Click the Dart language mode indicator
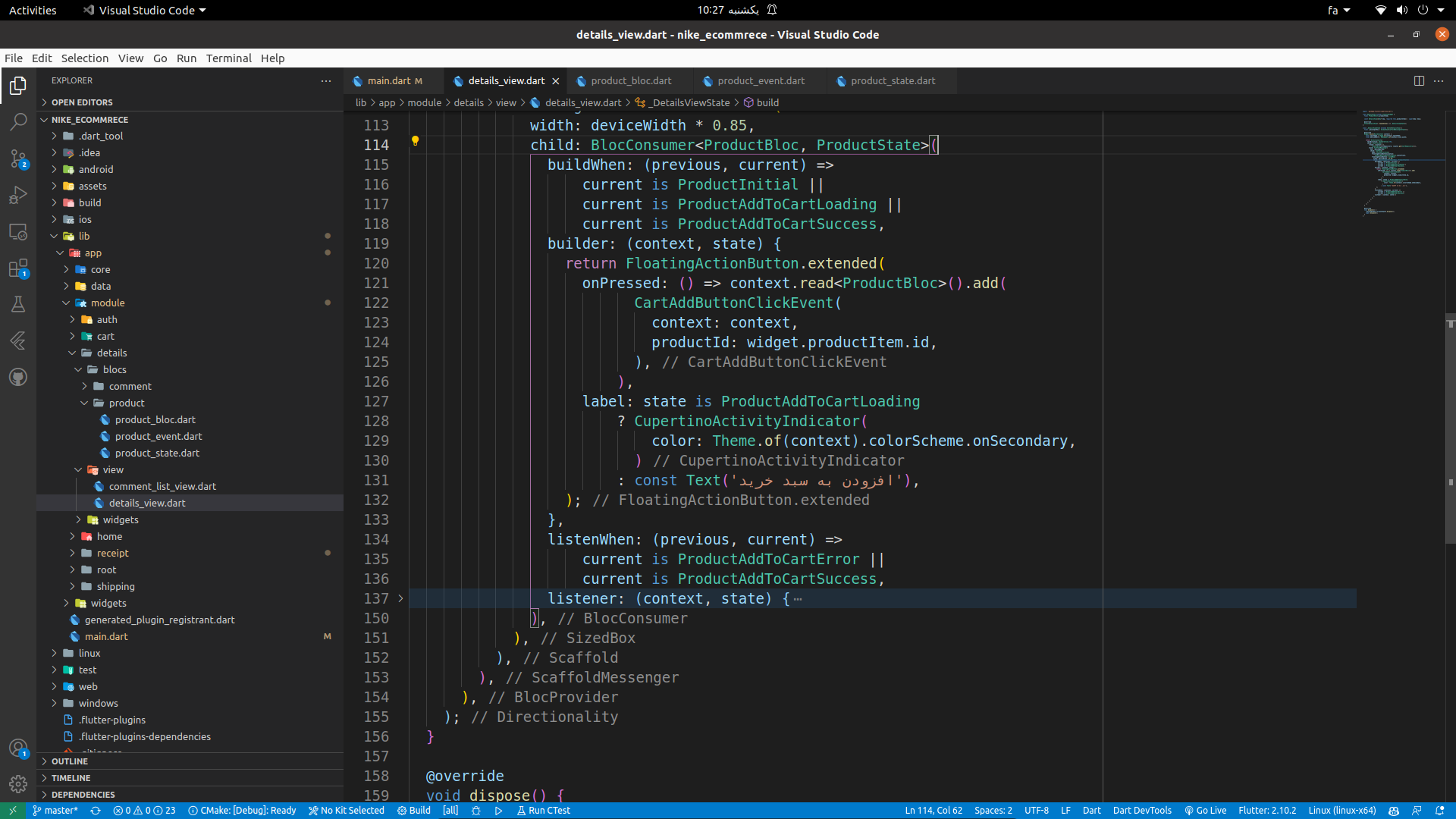 1091,810
